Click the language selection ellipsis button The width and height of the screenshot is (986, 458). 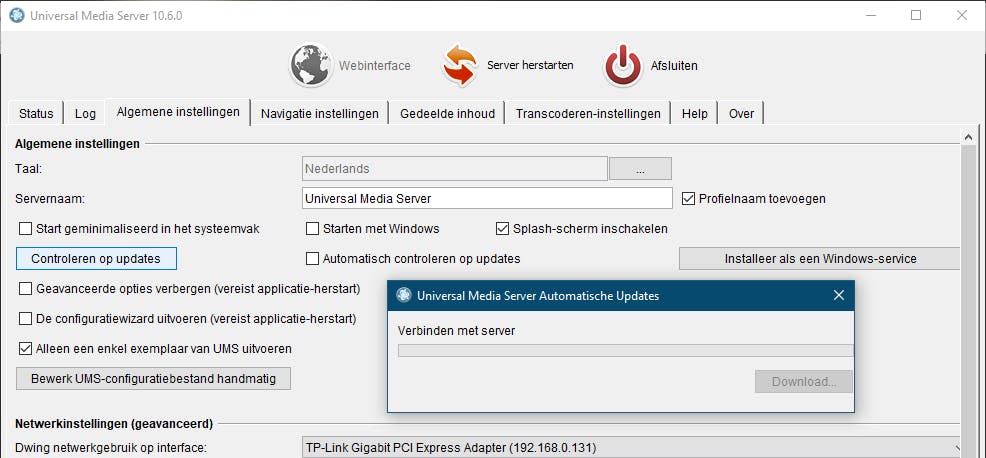[640, 169]
